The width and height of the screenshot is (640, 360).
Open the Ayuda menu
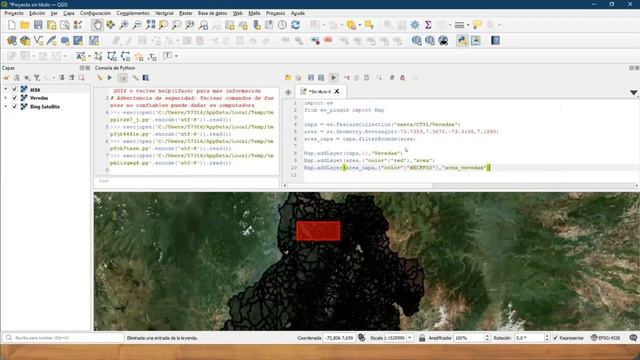coord(298,13)
